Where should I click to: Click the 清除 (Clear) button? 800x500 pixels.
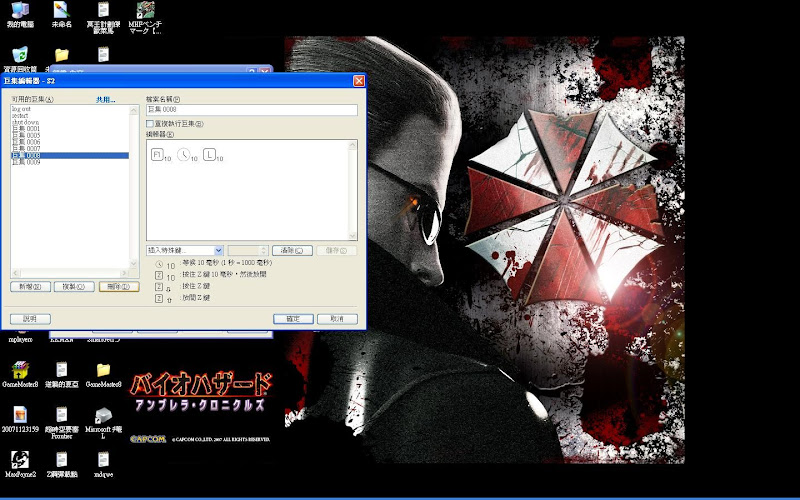292,251
